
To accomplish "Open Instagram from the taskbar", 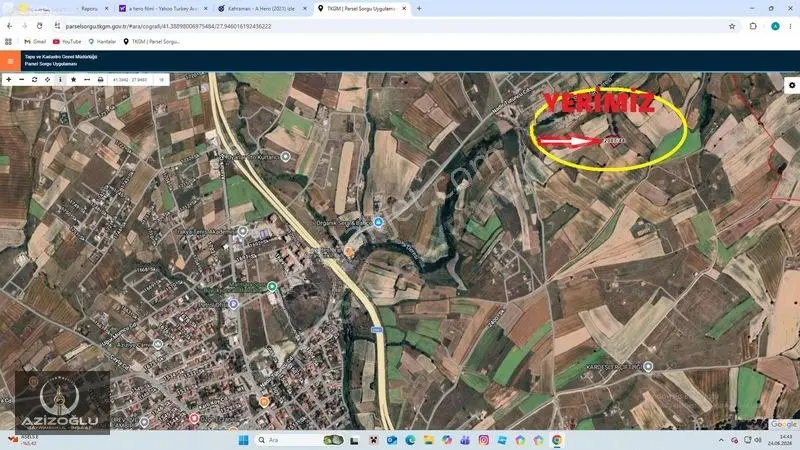I will 484,440.
